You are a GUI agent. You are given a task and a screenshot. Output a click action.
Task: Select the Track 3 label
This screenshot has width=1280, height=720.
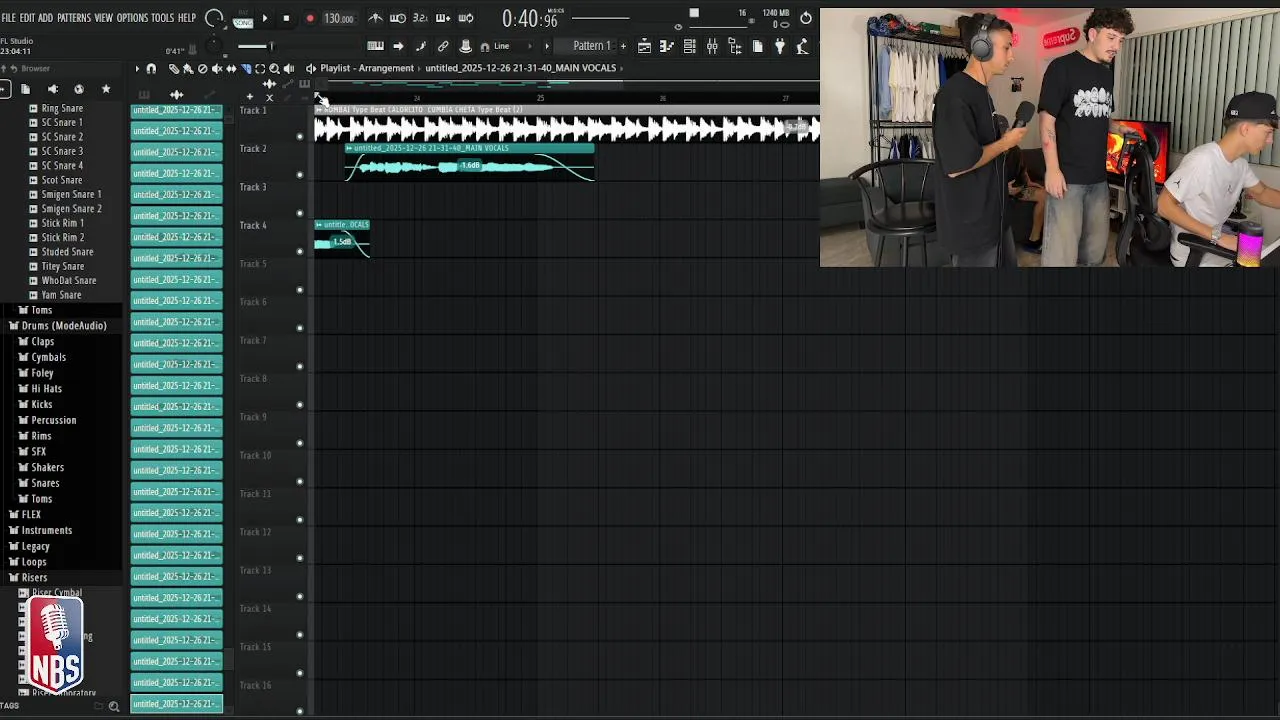pyautogui.click(x=253, y=187)
